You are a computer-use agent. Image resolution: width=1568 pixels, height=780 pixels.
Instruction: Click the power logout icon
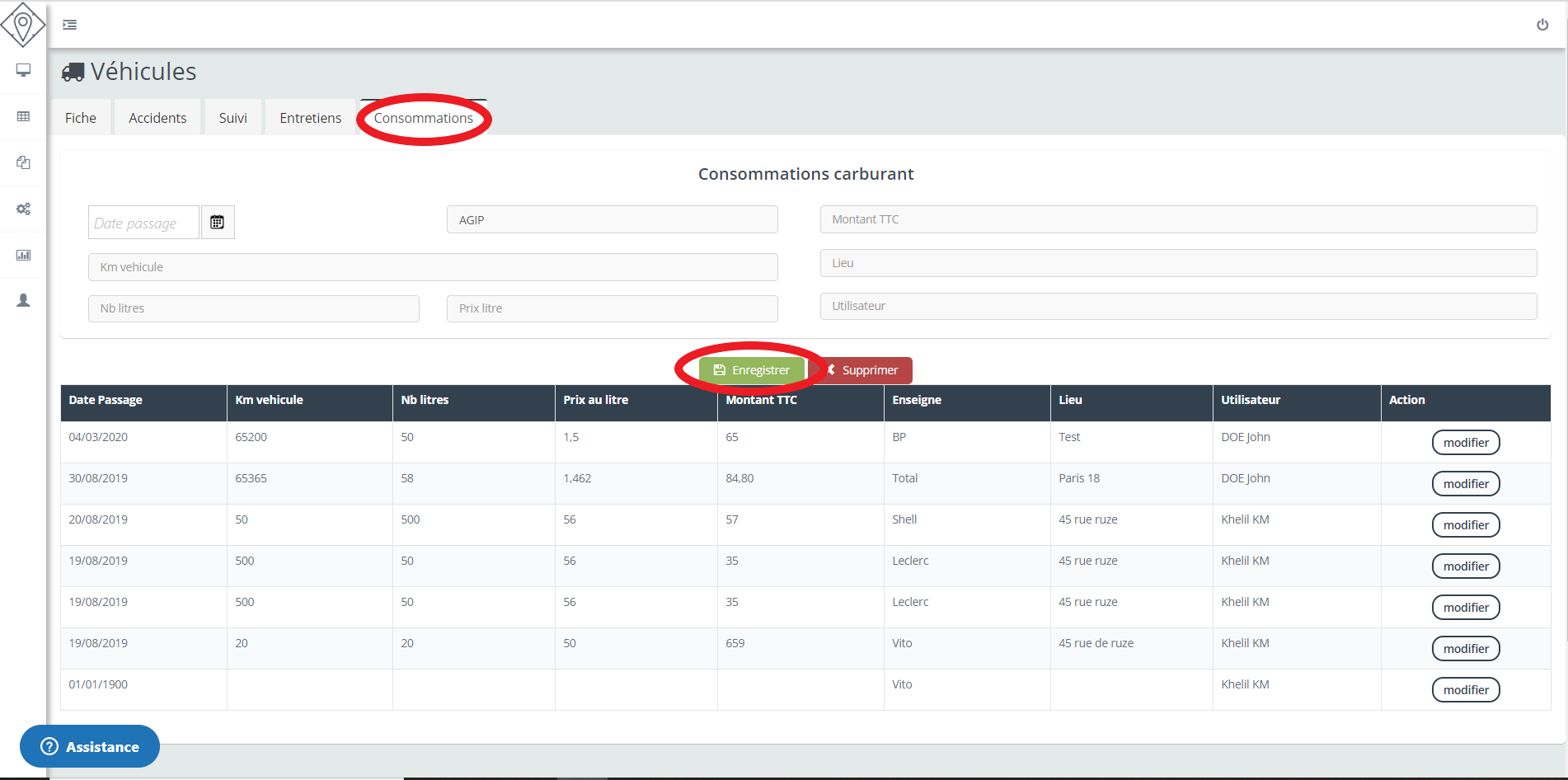pyautogui.click(x=1542, y=25)
